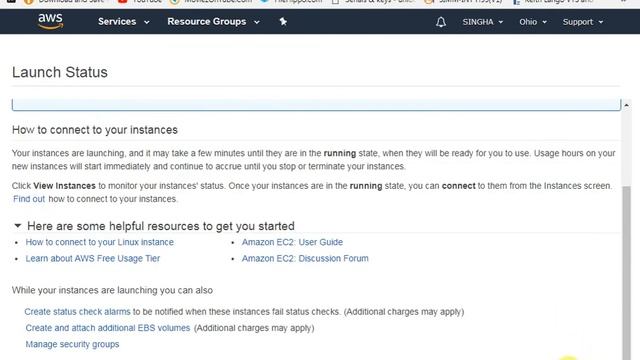Image resolution: width=640 pixels, height=360 pixels.
Task: Click the scrollbar up arrow
Action: click(626, 105)
